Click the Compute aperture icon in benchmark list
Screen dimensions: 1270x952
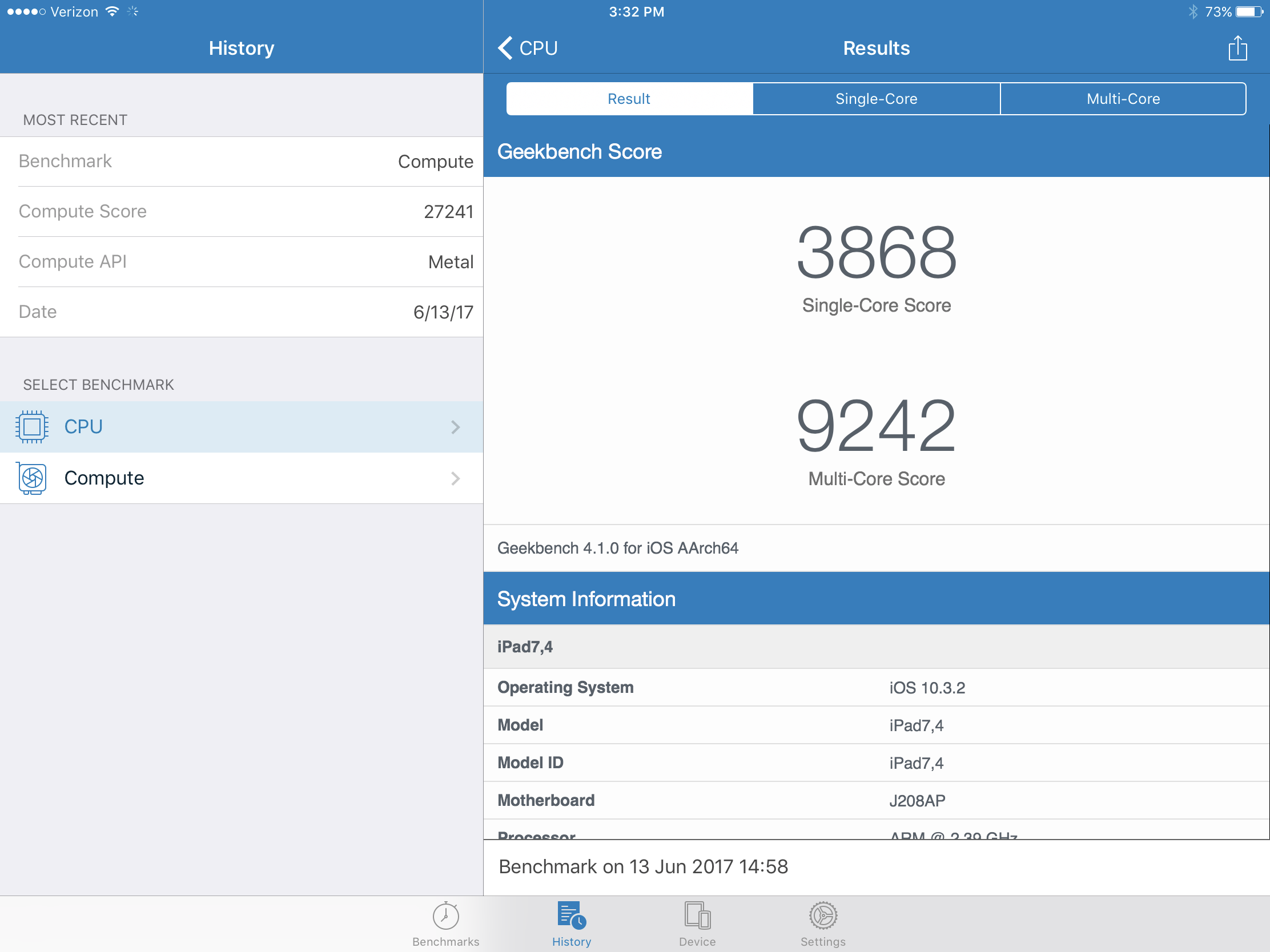32,478
